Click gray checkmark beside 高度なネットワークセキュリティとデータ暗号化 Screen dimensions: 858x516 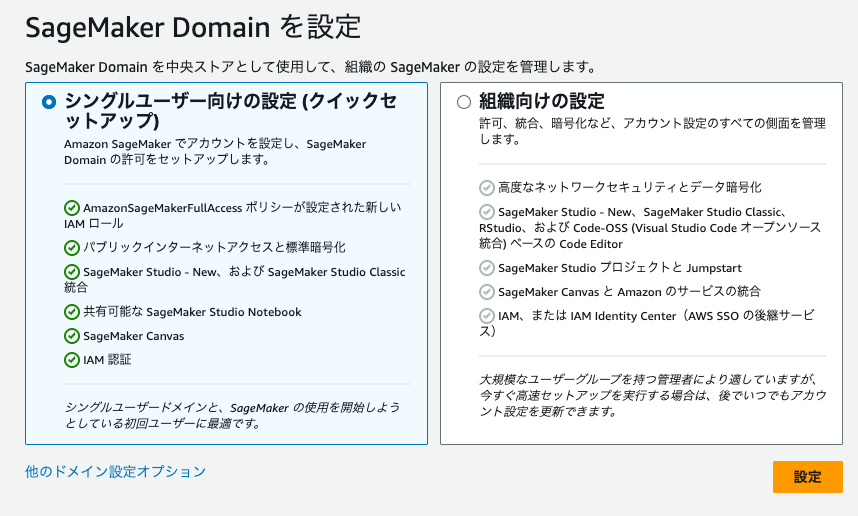tap(486, 188)
